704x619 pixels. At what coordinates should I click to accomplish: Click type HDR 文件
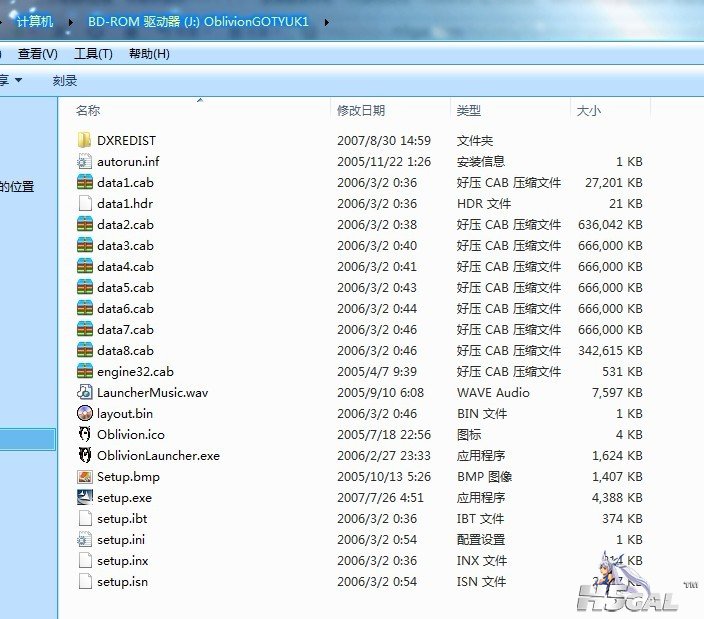tap(484, 204)
